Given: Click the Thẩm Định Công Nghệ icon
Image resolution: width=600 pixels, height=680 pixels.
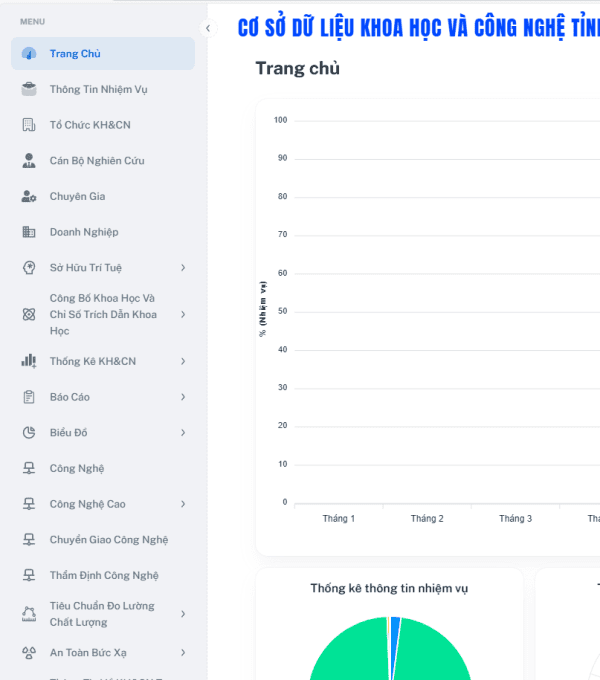Looking at the screenshot, I should click(29, 575).
